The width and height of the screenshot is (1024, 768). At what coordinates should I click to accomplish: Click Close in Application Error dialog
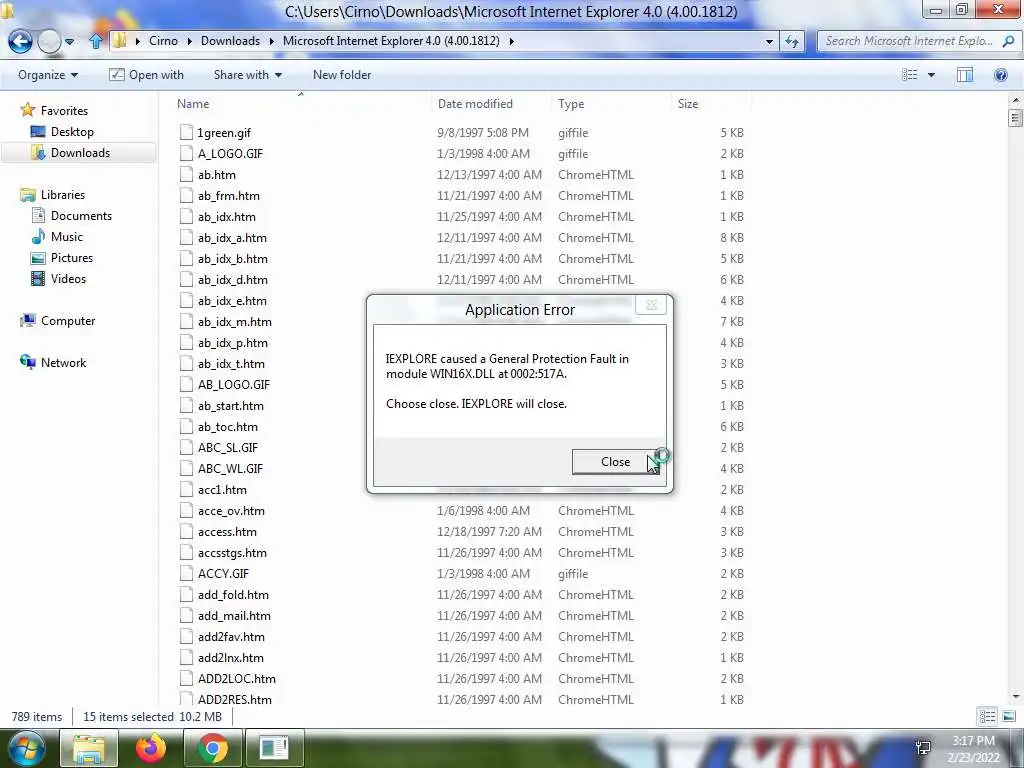(x=615, y=462)
